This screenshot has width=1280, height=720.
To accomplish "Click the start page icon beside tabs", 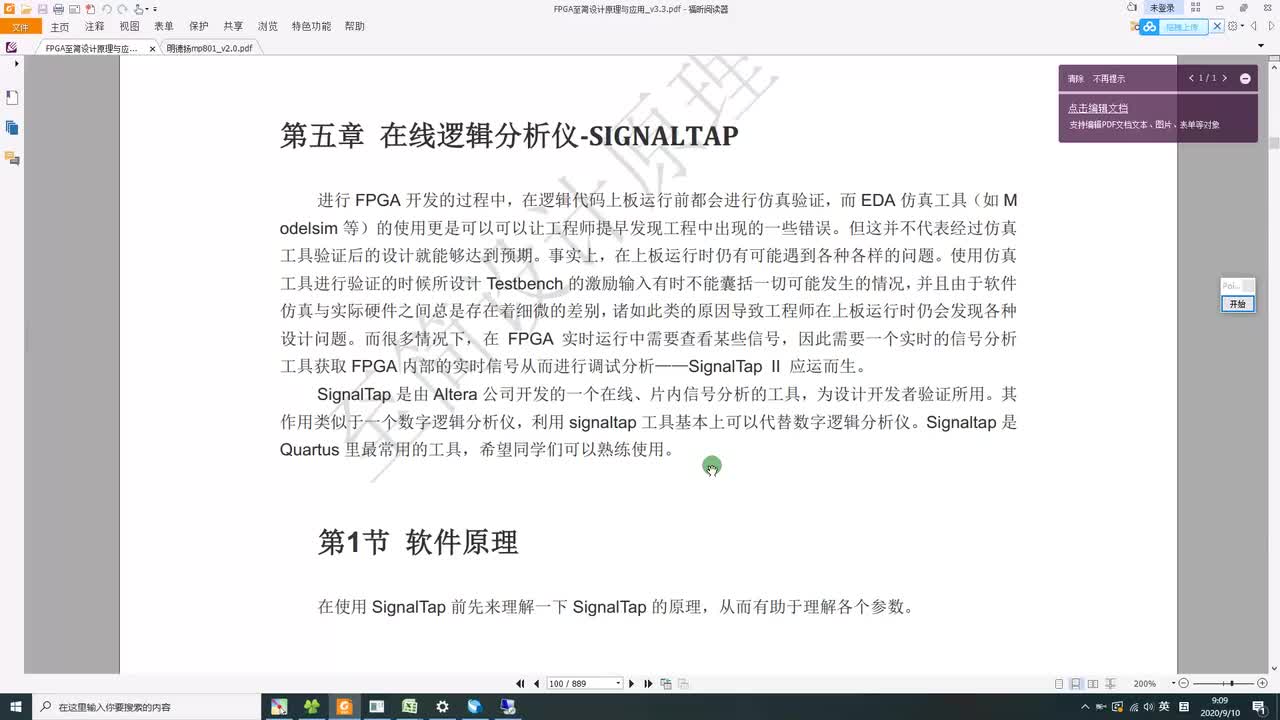I will pos(11,47).
